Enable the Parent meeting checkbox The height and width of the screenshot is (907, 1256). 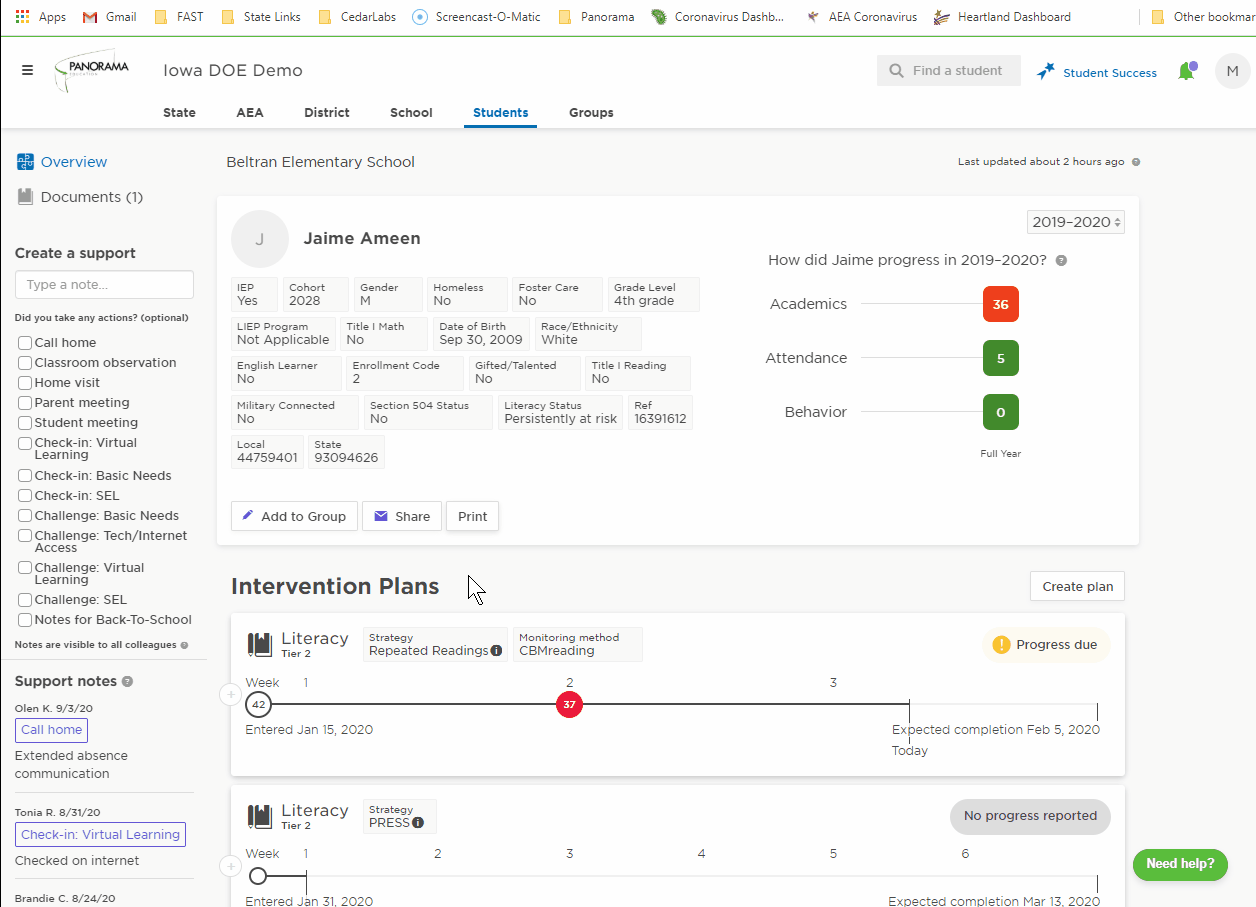(x=25, y=403)
